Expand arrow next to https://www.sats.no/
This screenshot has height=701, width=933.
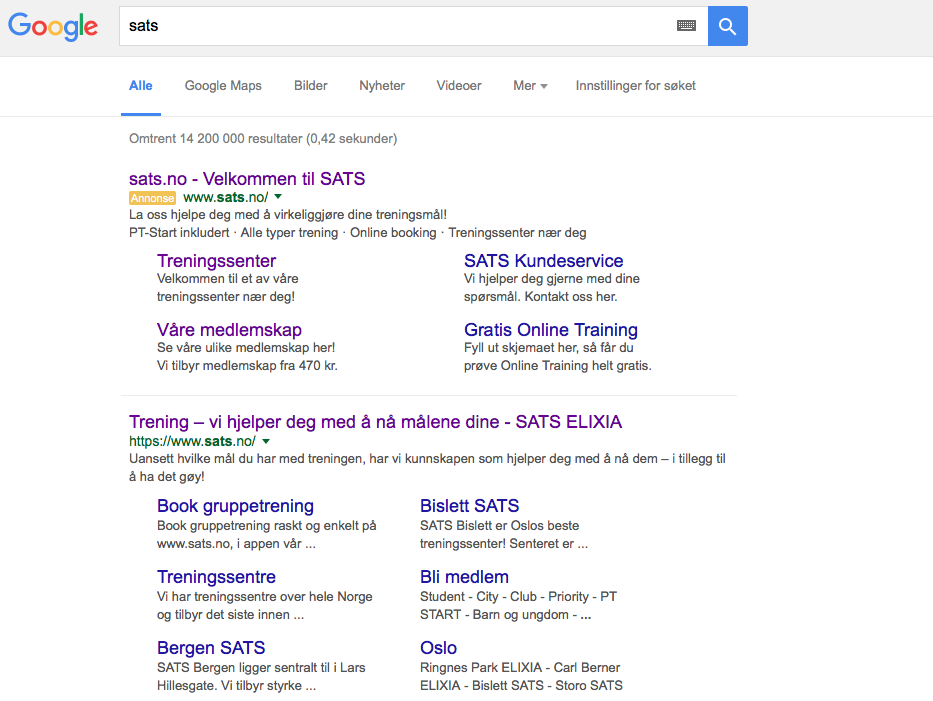pyautogui.click(x=266, y=441)
